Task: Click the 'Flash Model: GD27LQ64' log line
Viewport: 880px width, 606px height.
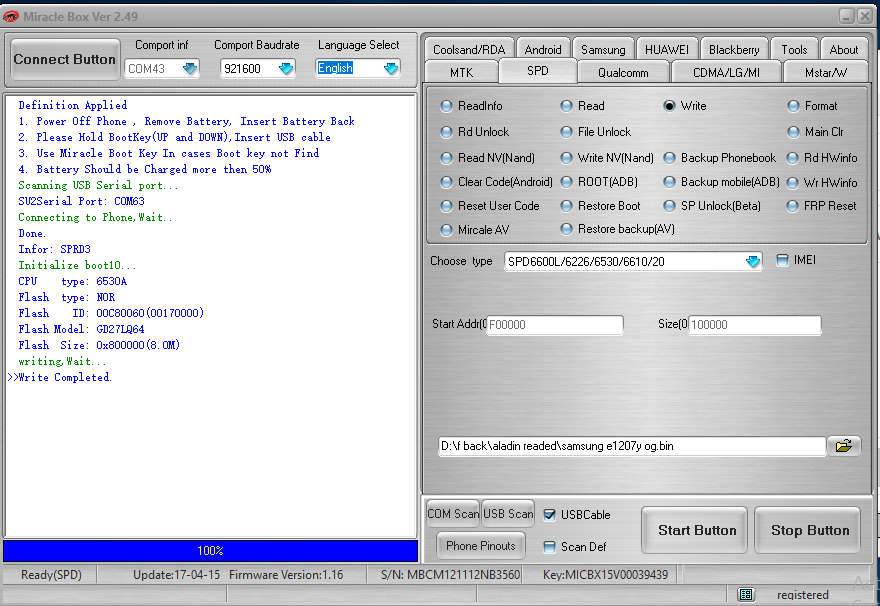Action: [x=81, y=329]
